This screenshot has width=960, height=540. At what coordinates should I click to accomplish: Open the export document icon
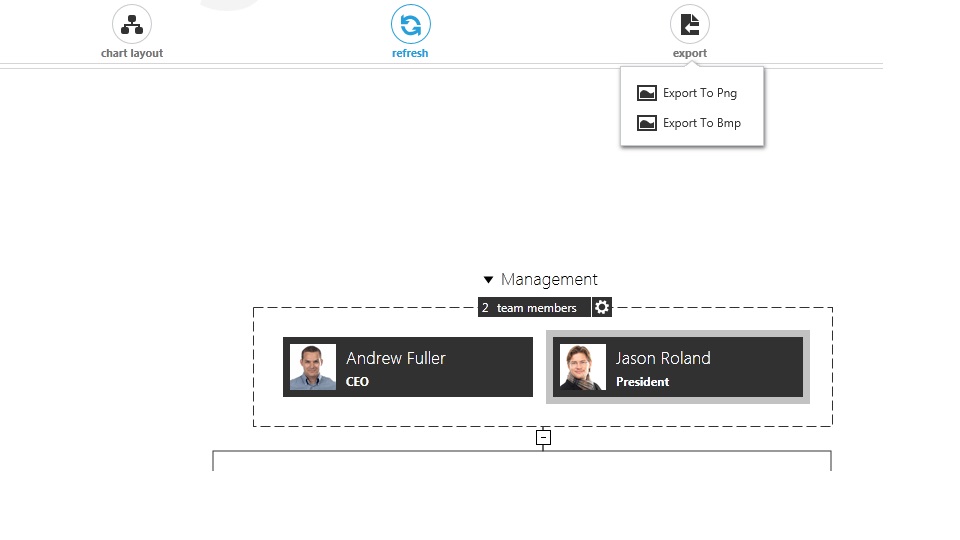coord(690,24)
